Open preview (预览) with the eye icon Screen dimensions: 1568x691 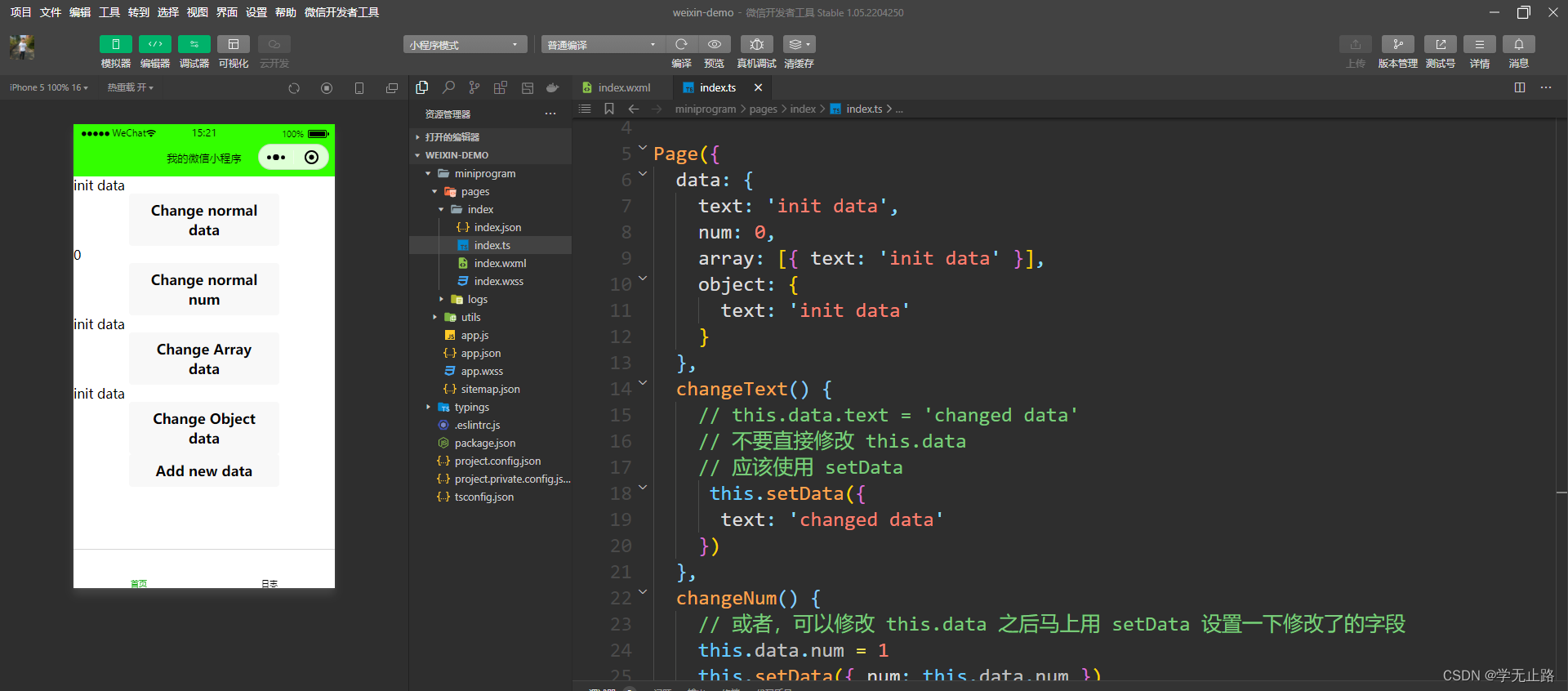pos(715,44)
